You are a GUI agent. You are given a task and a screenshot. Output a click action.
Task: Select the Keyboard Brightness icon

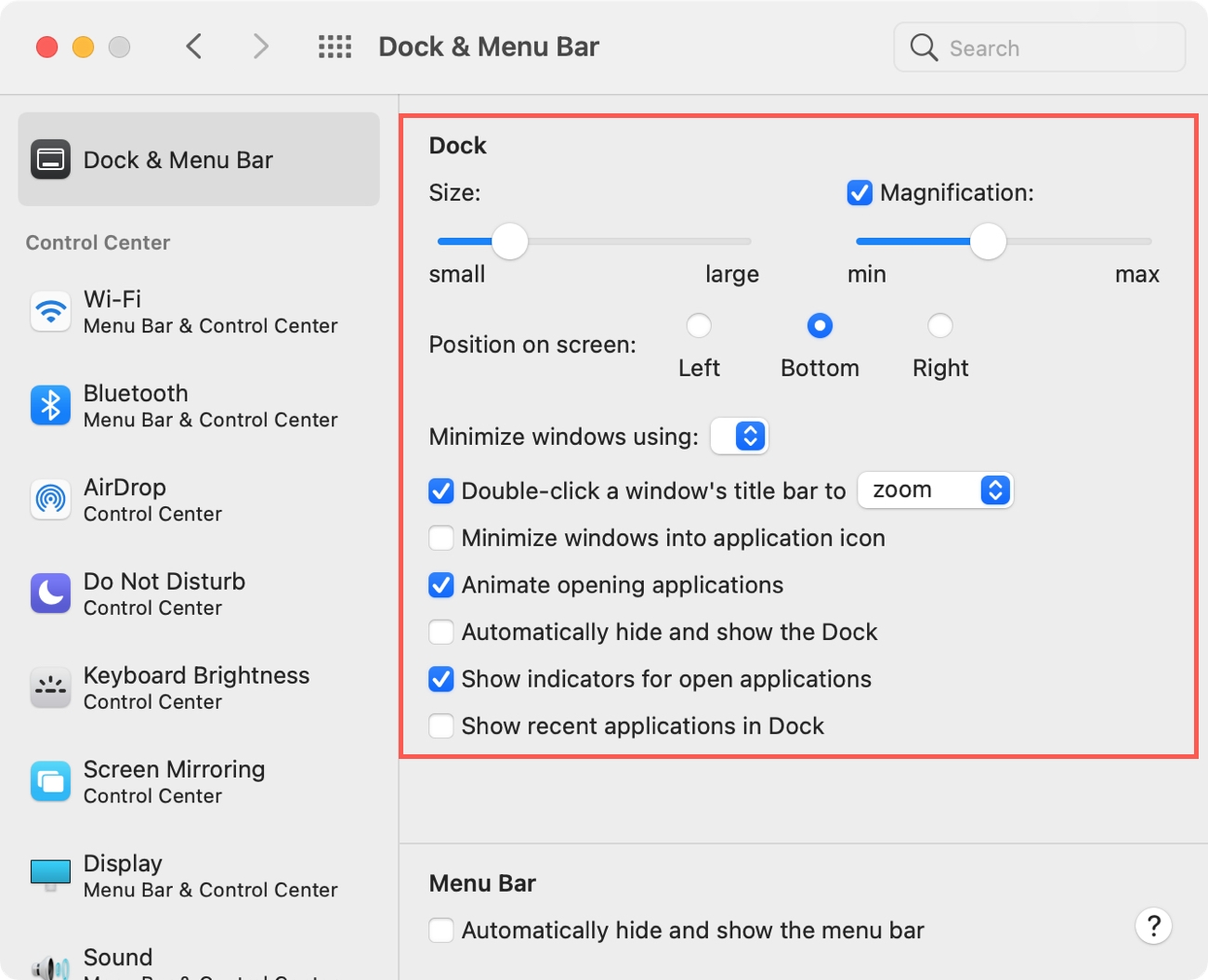point(50,688)
